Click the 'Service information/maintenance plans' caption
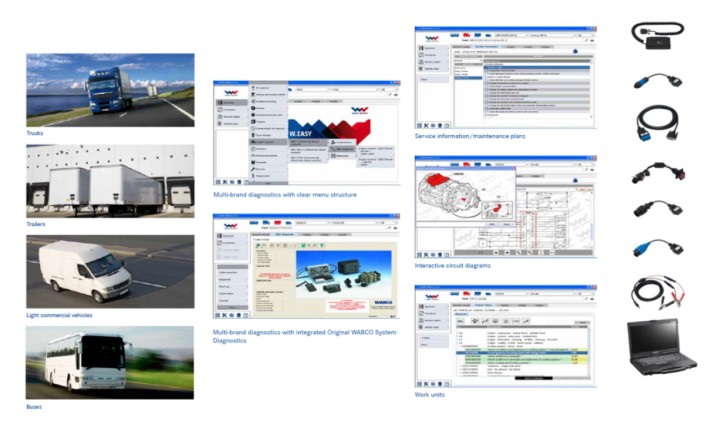The height and width of the screenshot is (428, 710). (x=469, y=136)
